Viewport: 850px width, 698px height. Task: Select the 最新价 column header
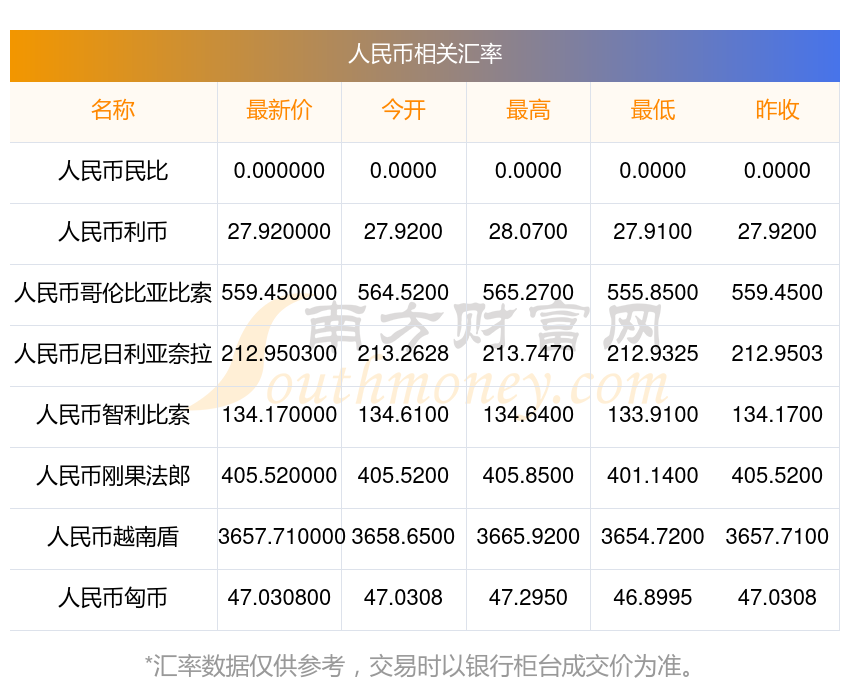[279, 111]
